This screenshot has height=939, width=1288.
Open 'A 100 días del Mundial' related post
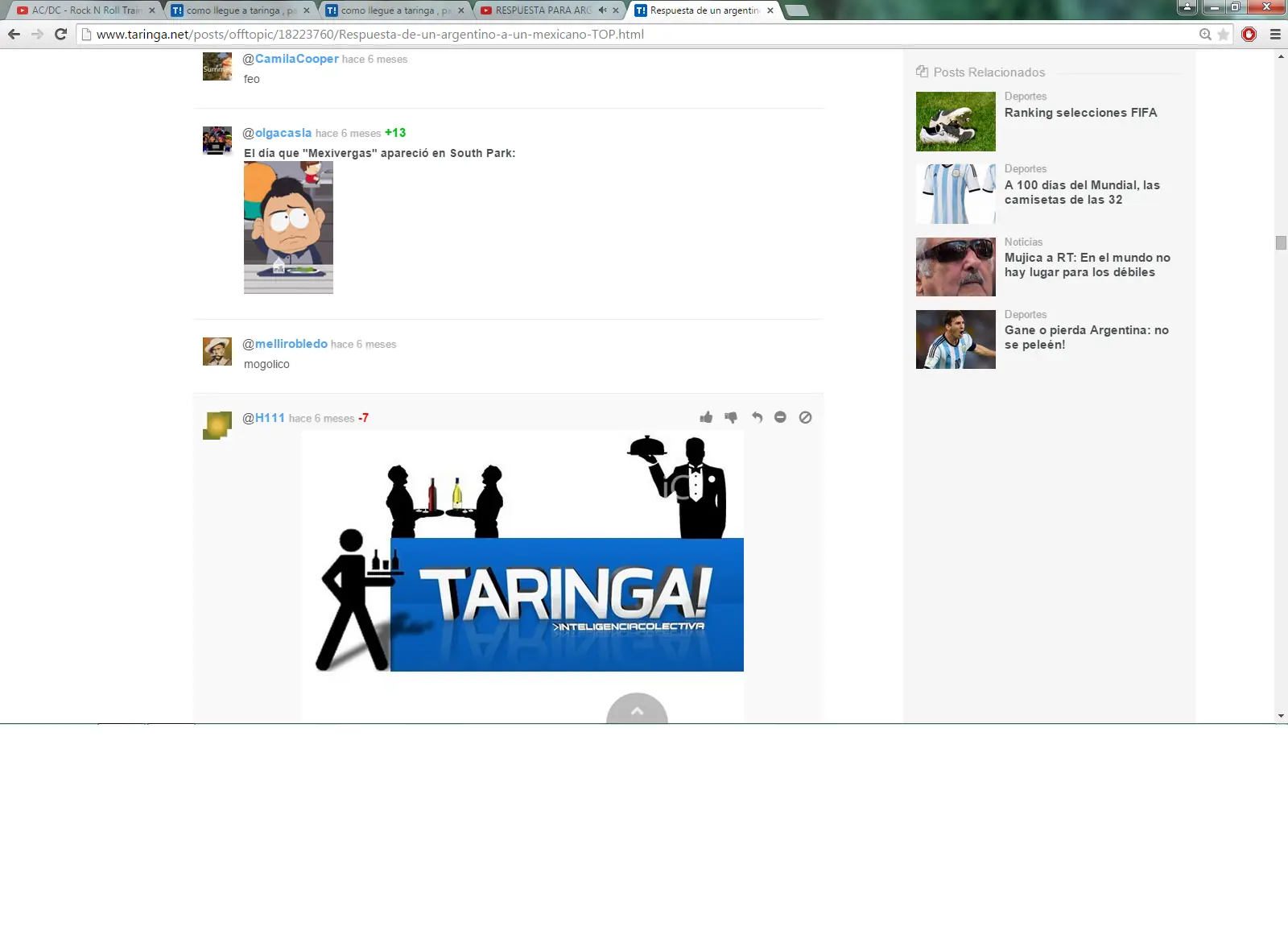coord(1082,192)
